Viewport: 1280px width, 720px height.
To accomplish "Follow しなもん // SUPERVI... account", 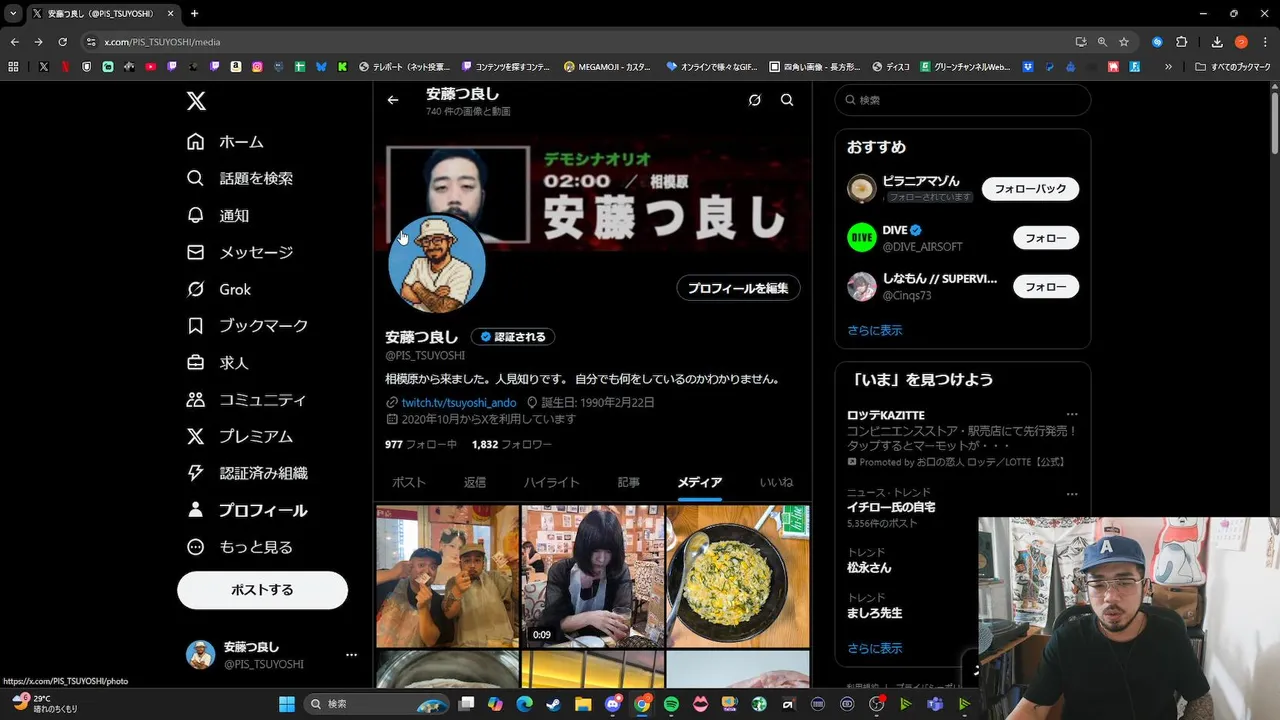I will coord(1046,287).
